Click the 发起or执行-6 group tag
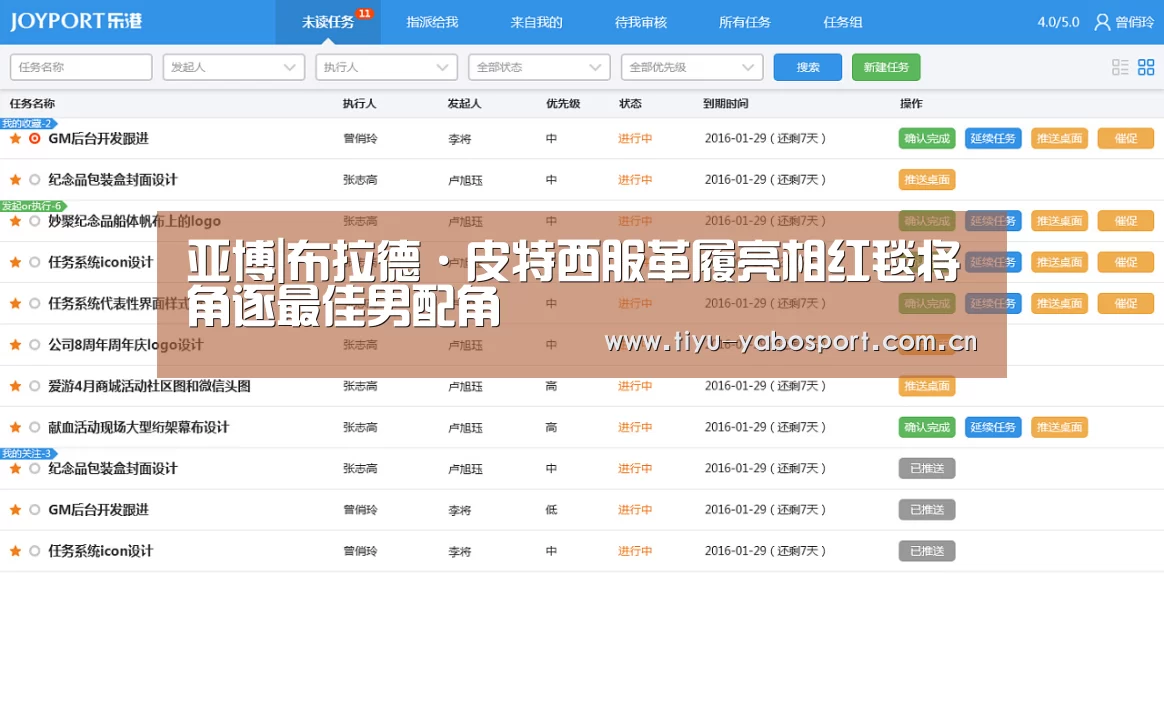Image resolution: width=1164 pixels, height=728 pixels. (x=33, y=206)
